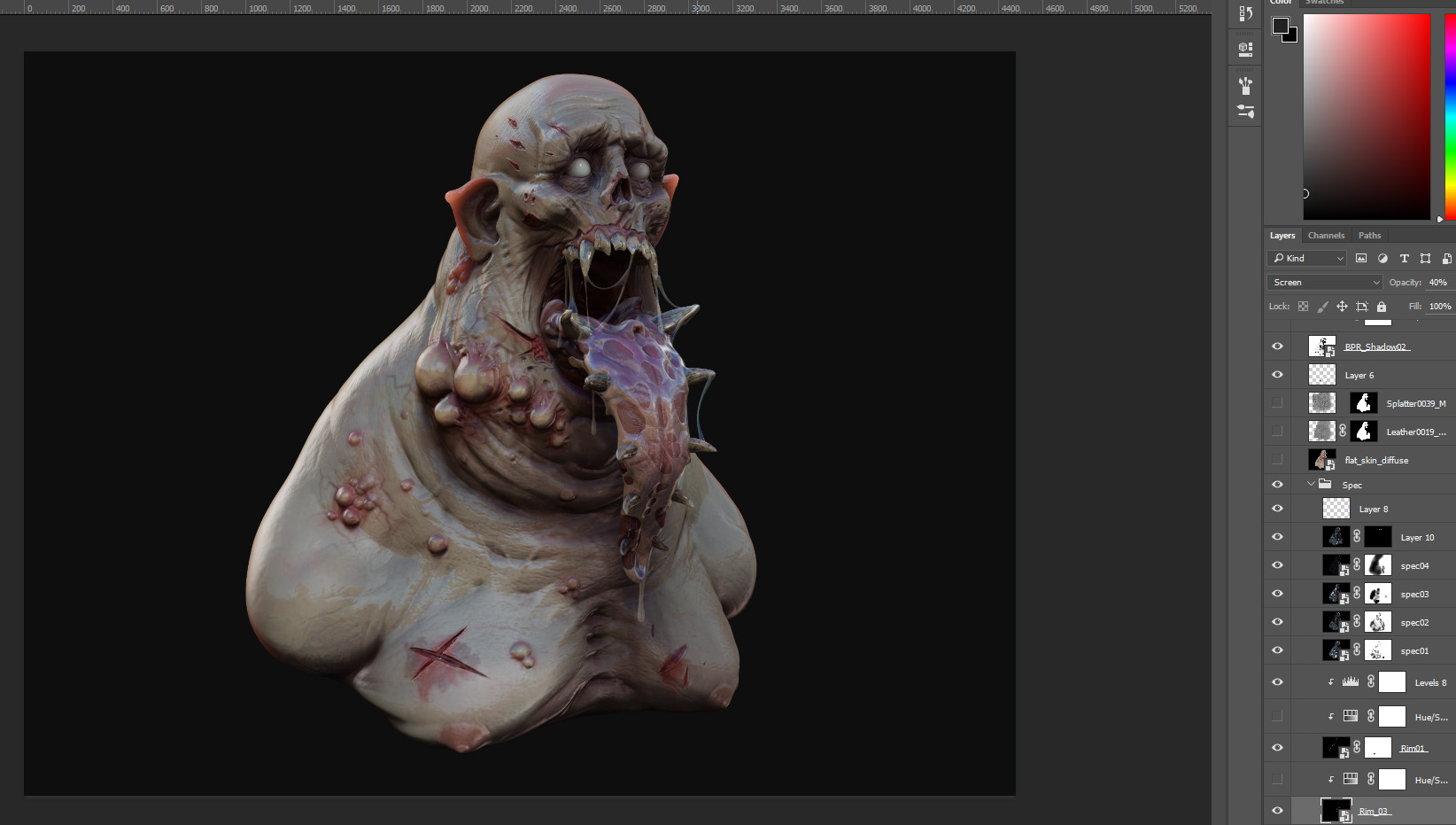Select the Rim01 layer name

[x=1413, y=749]
